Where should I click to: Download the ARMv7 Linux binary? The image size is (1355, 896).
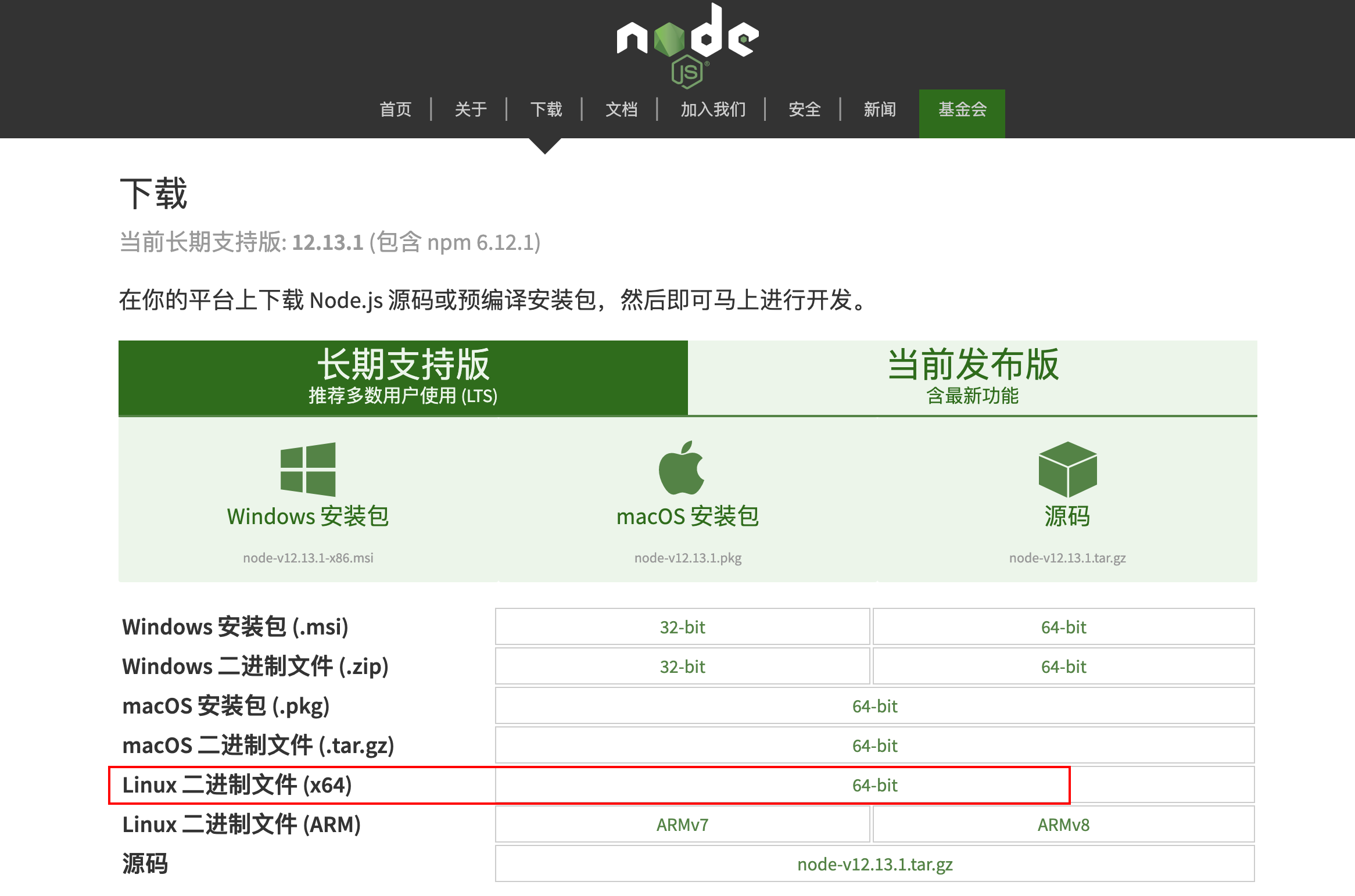(x=683, y=824)
